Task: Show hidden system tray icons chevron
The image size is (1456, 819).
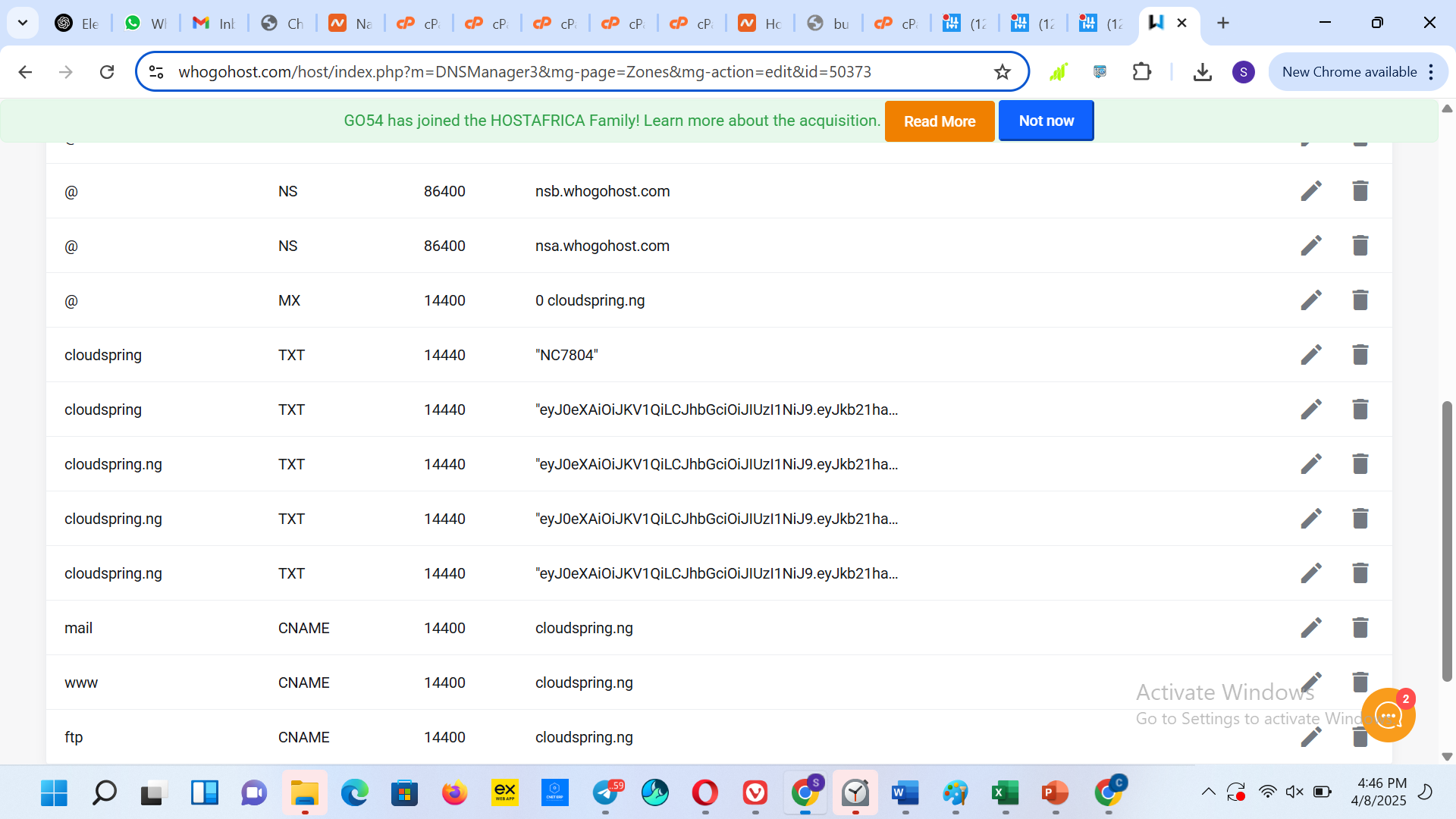Action: pyautogui.click(x=1209, y=792)
